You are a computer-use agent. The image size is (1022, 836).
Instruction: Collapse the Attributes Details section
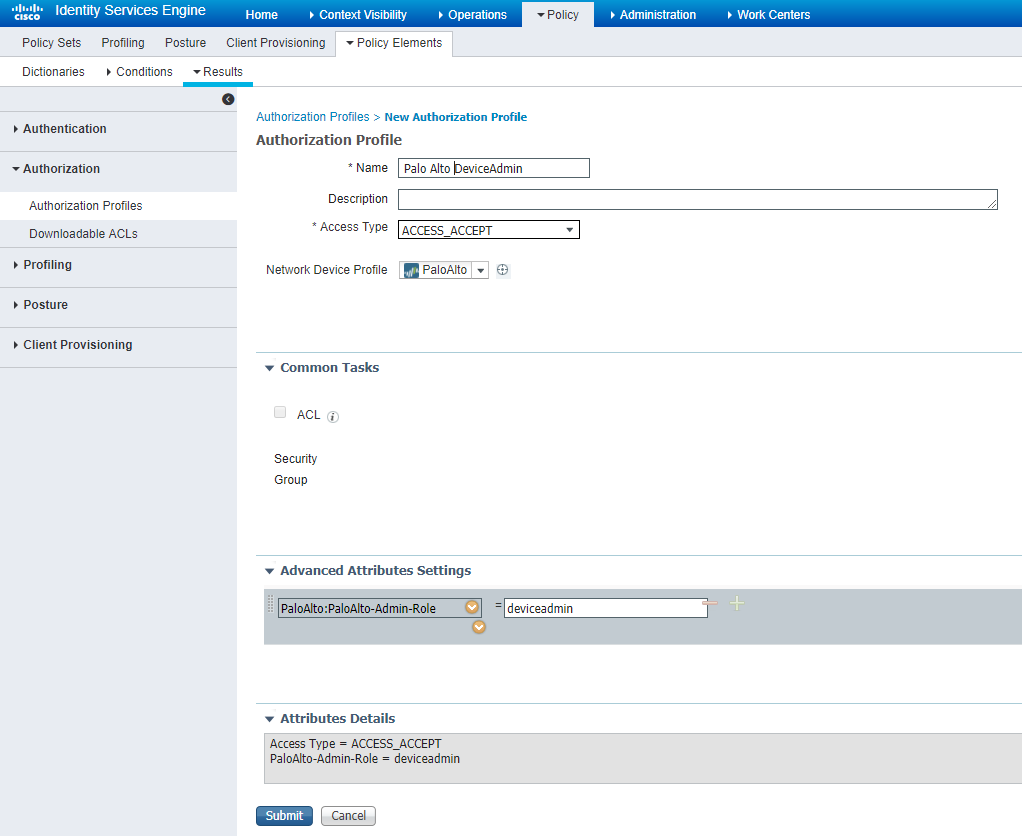point(269,719)
